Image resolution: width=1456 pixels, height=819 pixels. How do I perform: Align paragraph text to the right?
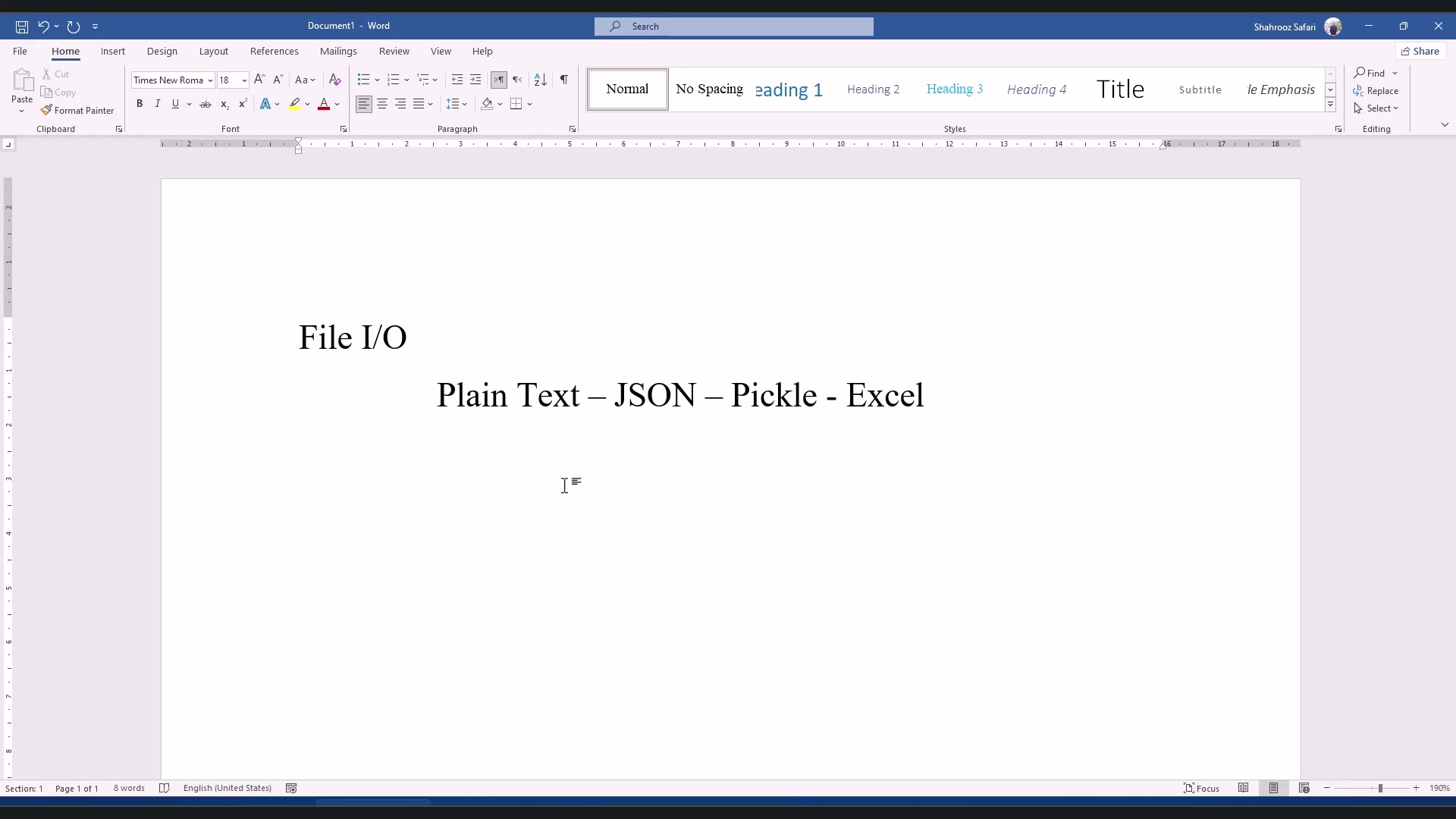point(400,104)
